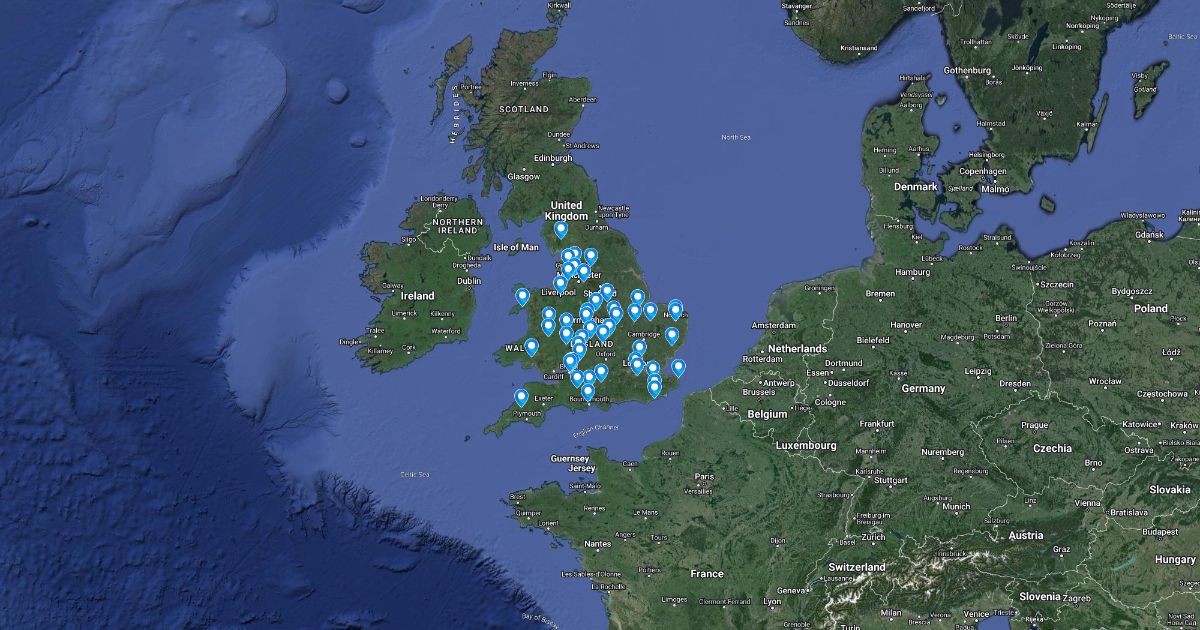1200x630 pixels.
Task: Select the 'Dublin' city label
Action: pyautogui.click(x=470, y=281)
